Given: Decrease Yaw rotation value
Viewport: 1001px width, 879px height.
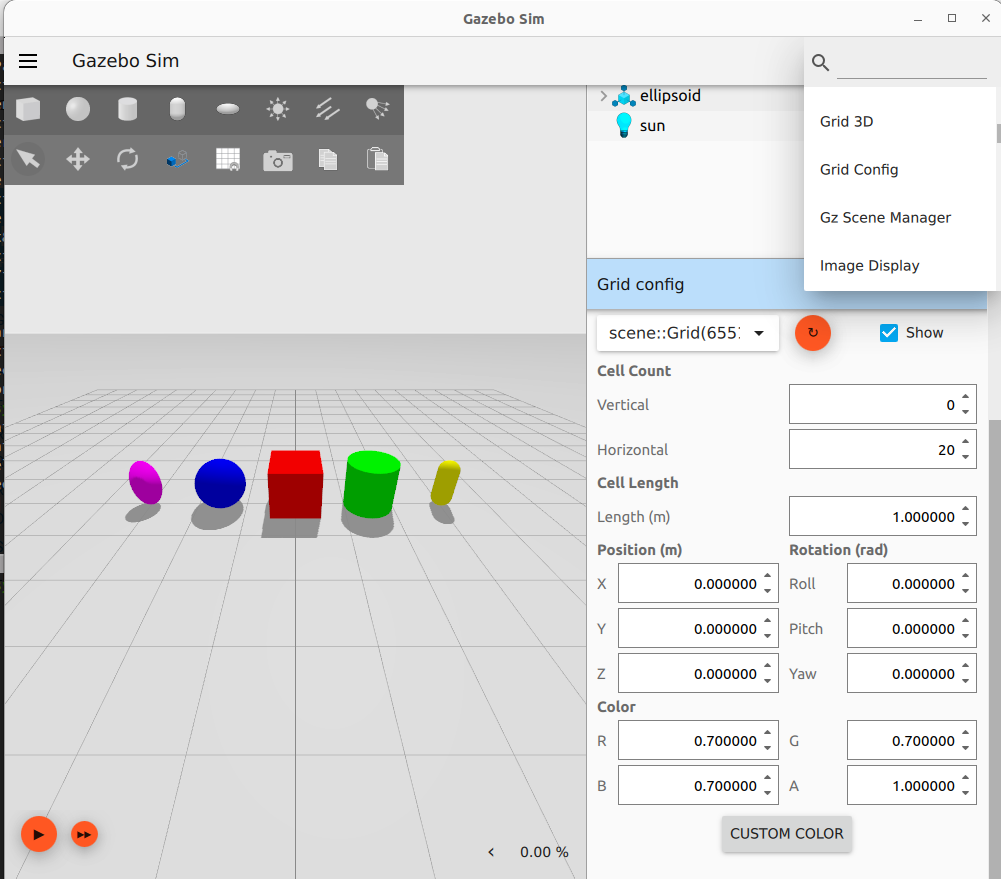Looking at the screenshot, I should click(965, 681).
